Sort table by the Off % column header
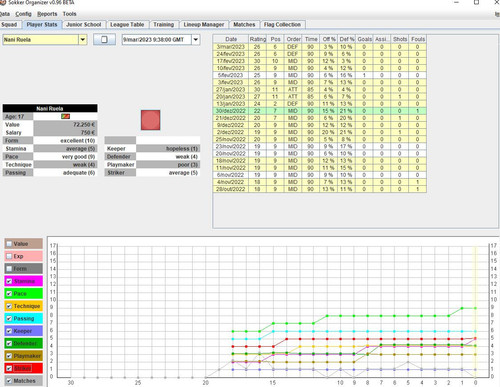This screenshot has width=500, height=387. 329,39
